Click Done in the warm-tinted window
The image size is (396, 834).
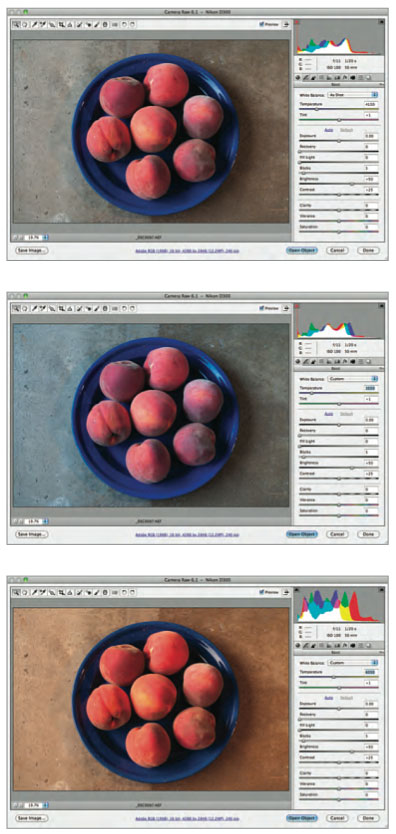point(368,818)
